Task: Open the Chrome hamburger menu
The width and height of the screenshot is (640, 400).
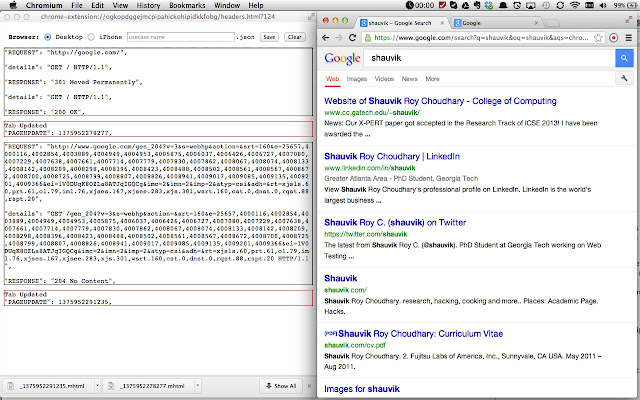Action: click(629, 38)
